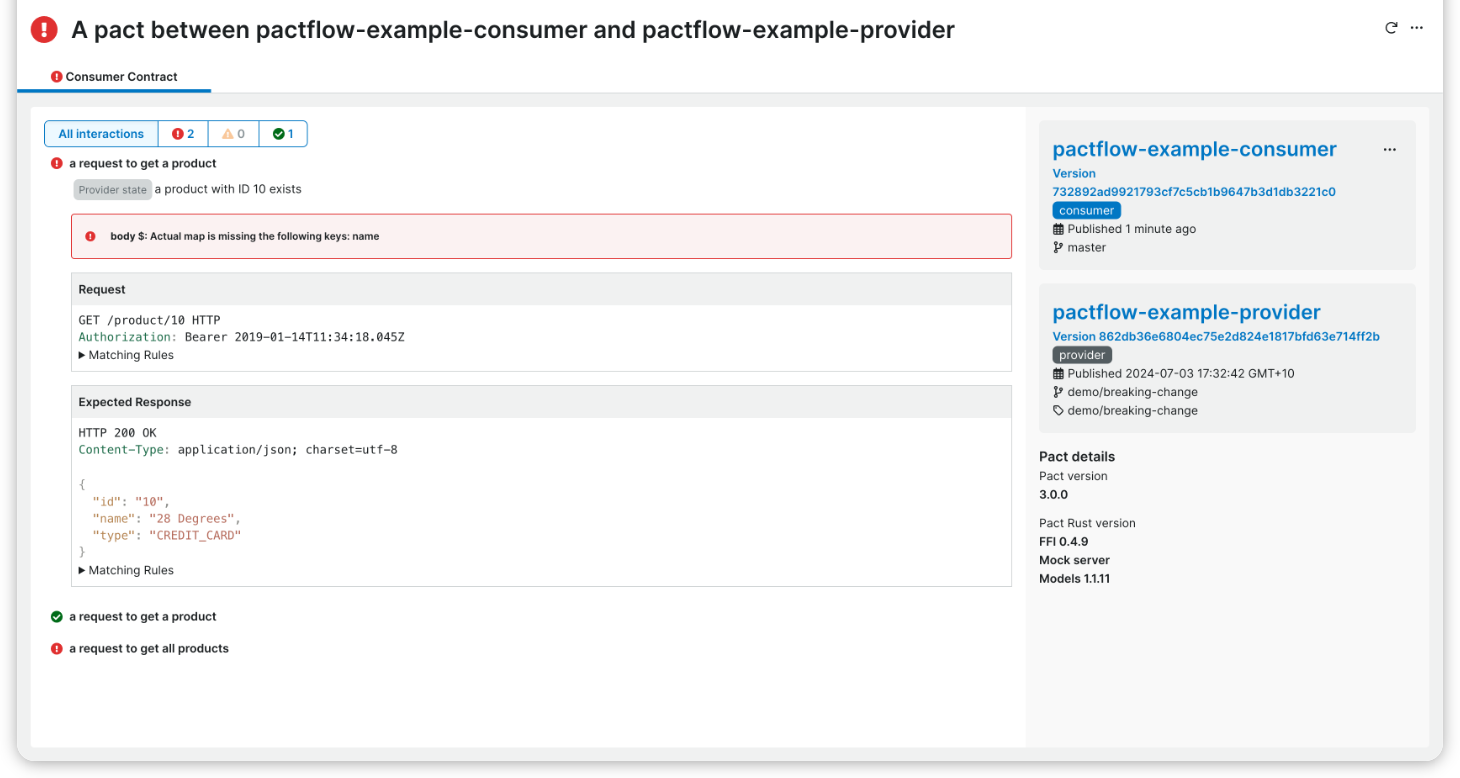
Task: Click the green check beside the passing interaction
Action: click(x=57, y=616)
